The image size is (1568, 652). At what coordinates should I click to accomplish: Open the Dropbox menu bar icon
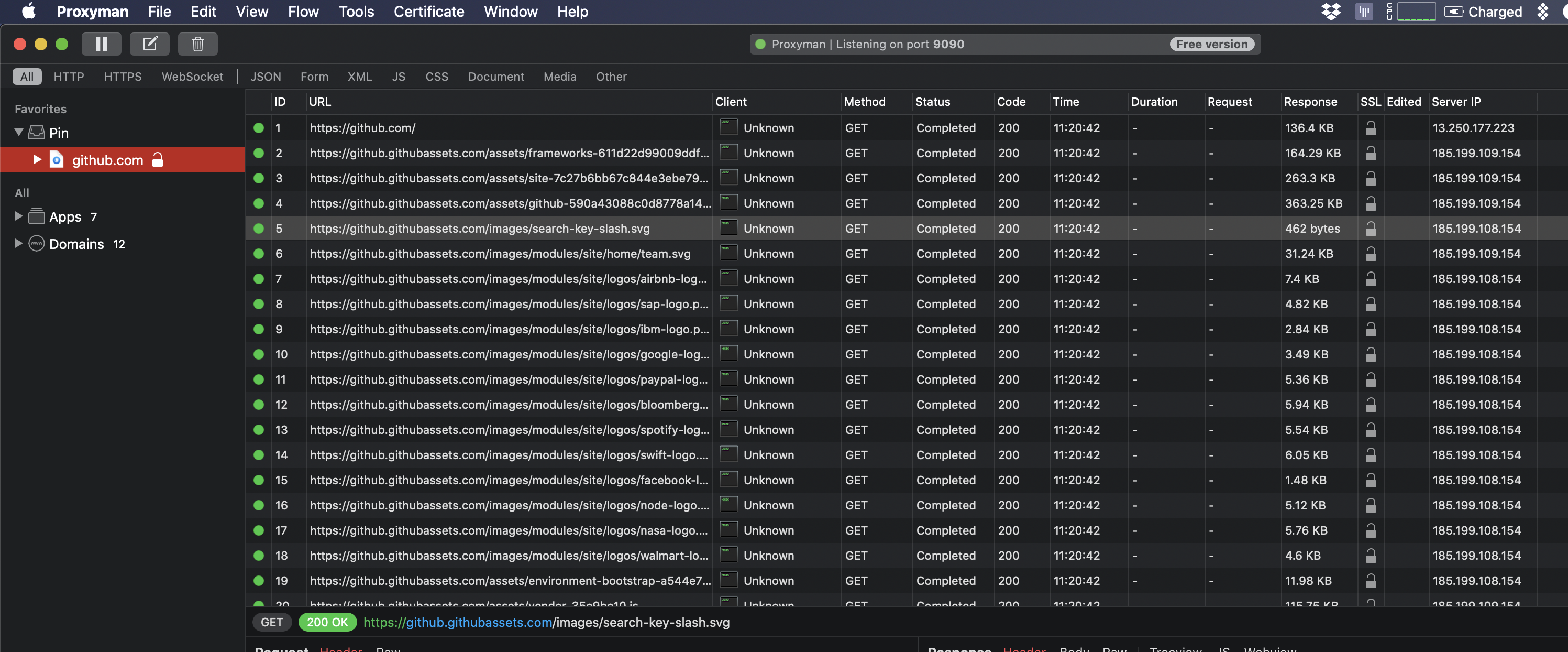[x=1331, y=12]
